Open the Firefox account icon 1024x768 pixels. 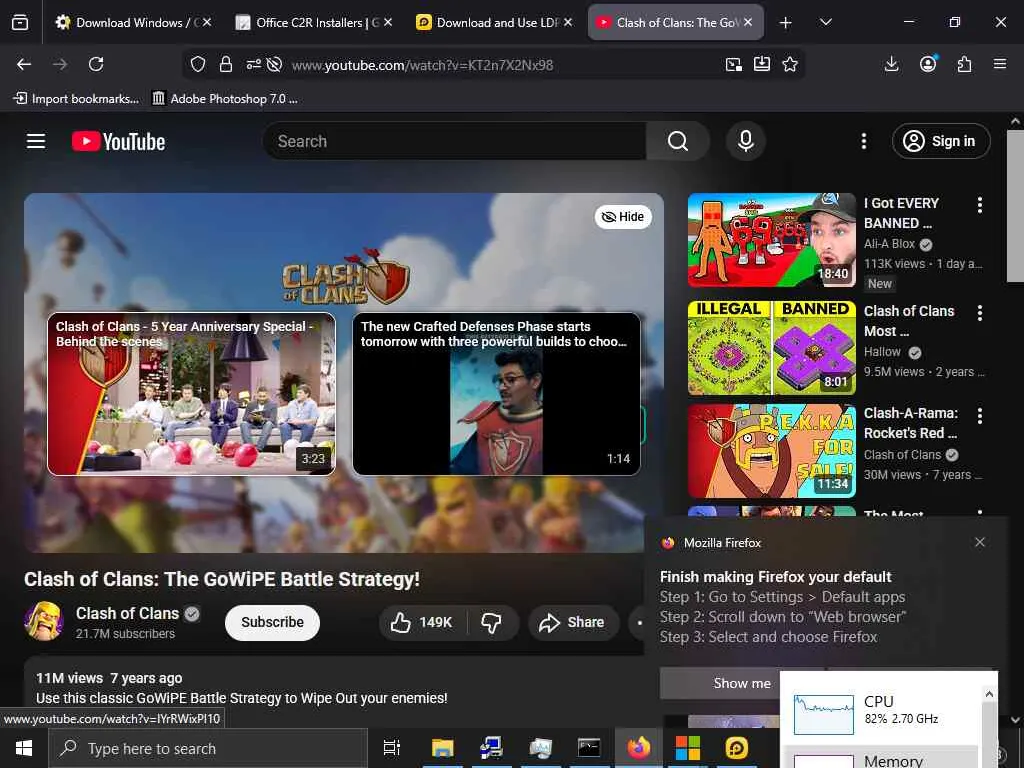(928, 64)
